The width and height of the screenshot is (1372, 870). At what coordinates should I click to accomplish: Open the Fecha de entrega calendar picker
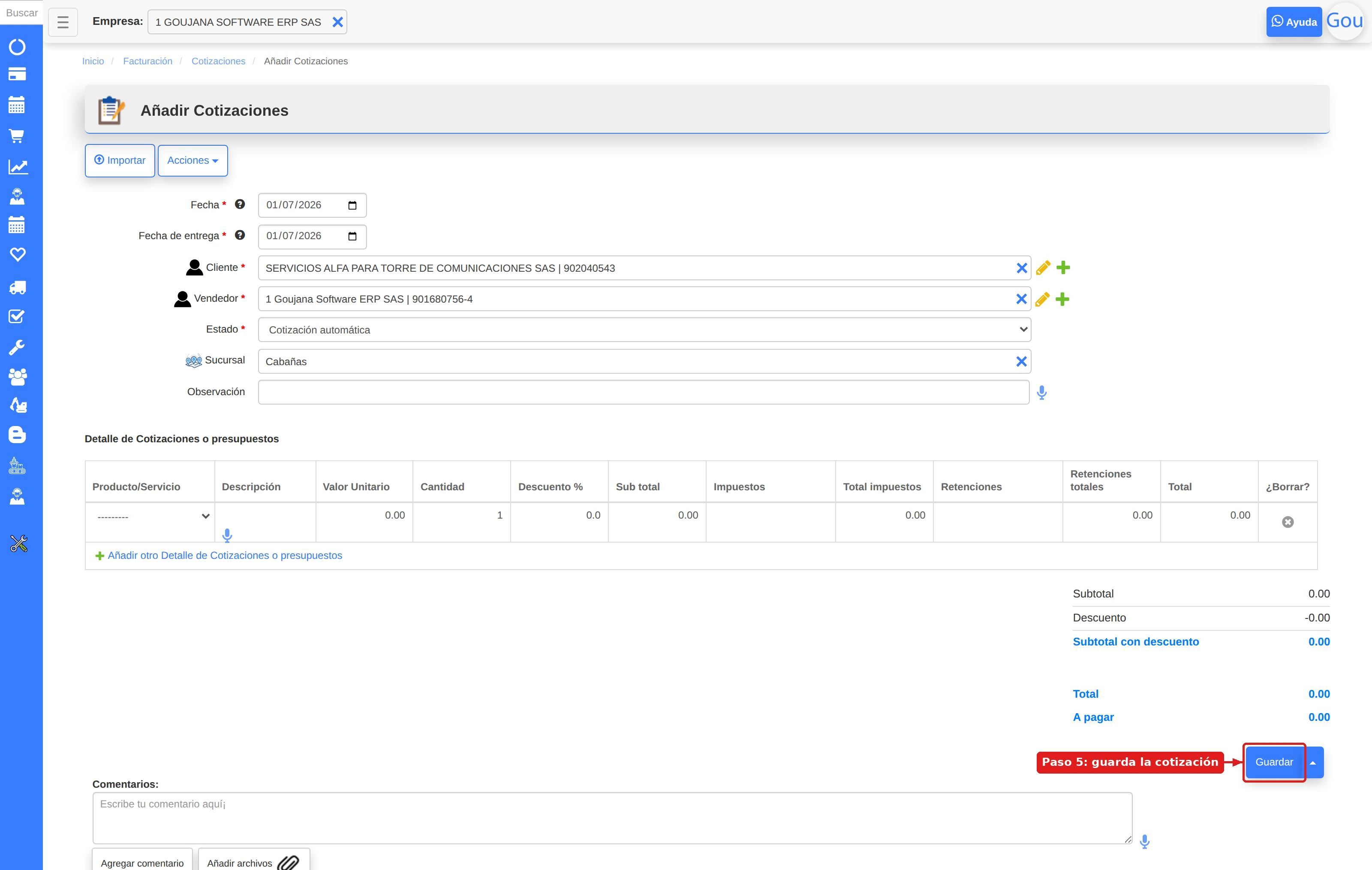(x=352, y=236)
